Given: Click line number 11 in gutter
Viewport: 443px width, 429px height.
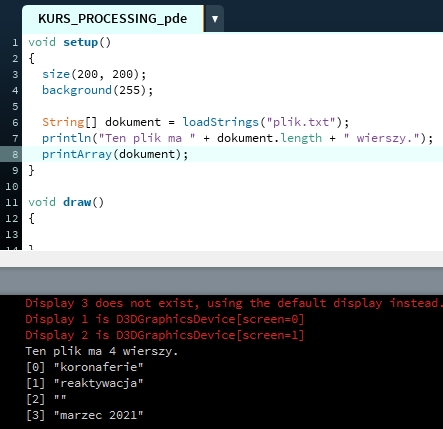Looking at the screenshot, I should pyautogui.click(x=12, y=202).
